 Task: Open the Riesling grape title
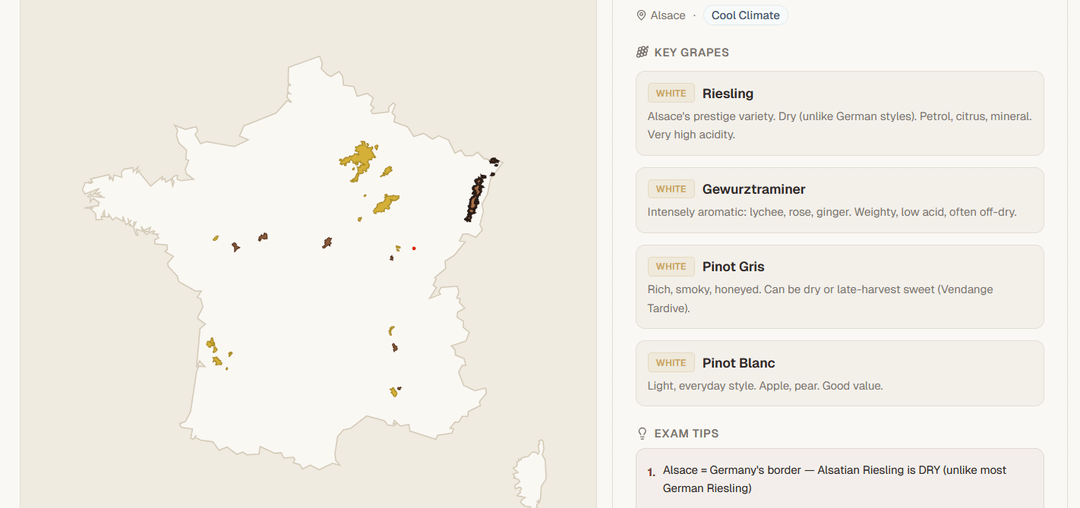[728, 94]
